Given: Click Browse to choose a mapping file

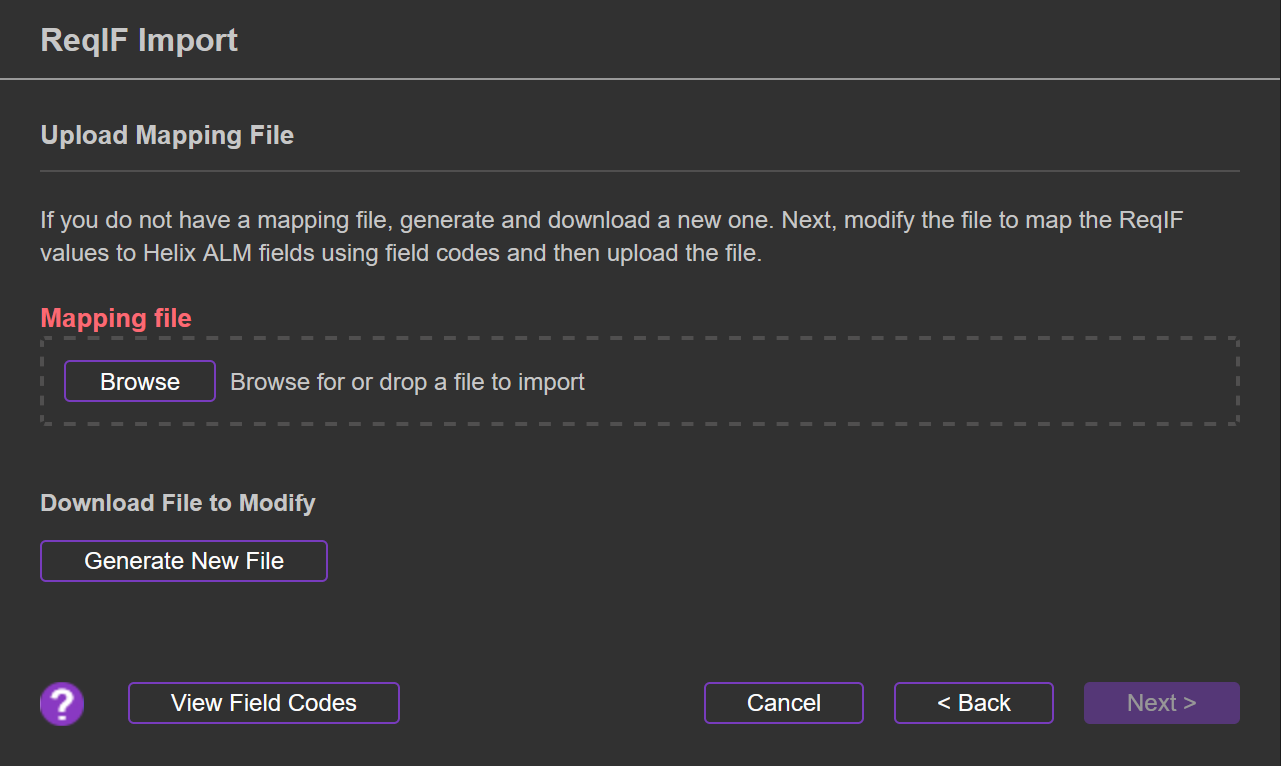Looking at the screenshot, I should [140, 382].
